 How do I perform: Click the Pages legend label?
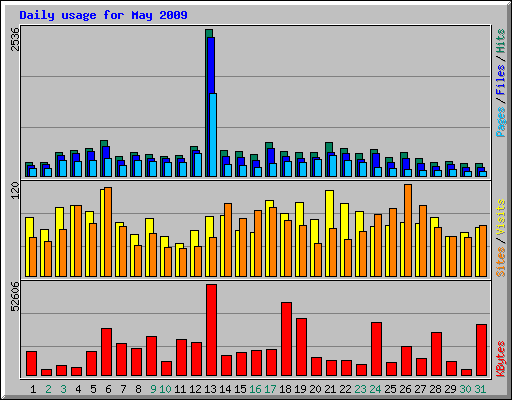click(501, 122)
